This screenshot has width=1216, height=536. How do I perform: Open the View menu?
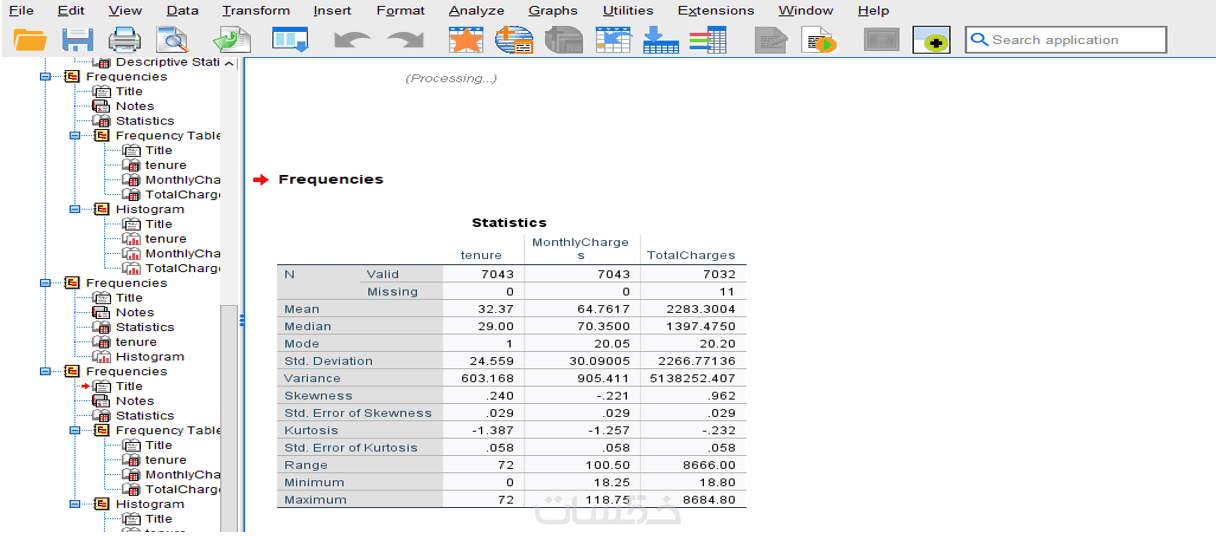[125, 11]
